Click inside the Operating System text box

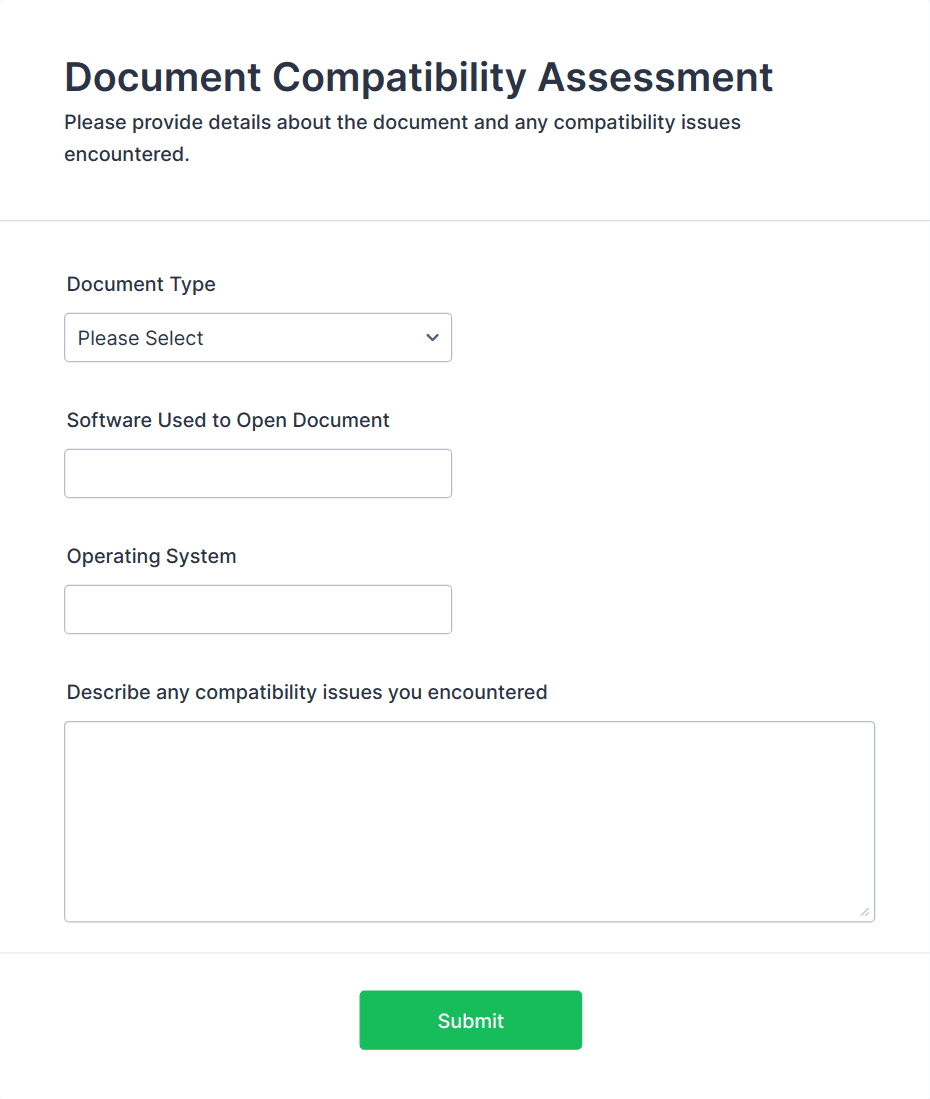(258, 609)
